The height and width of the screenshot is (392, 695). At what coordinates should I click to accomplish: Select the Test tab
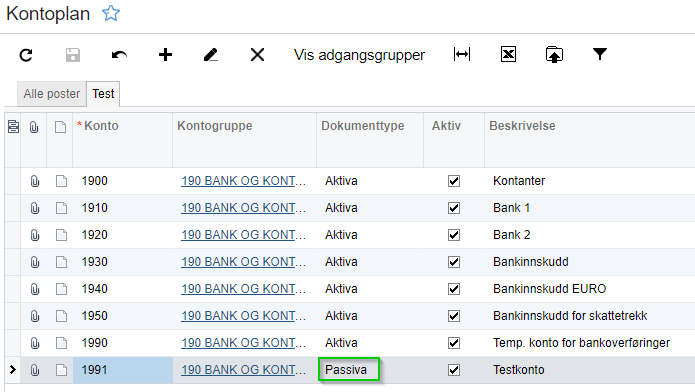[103, 94]
